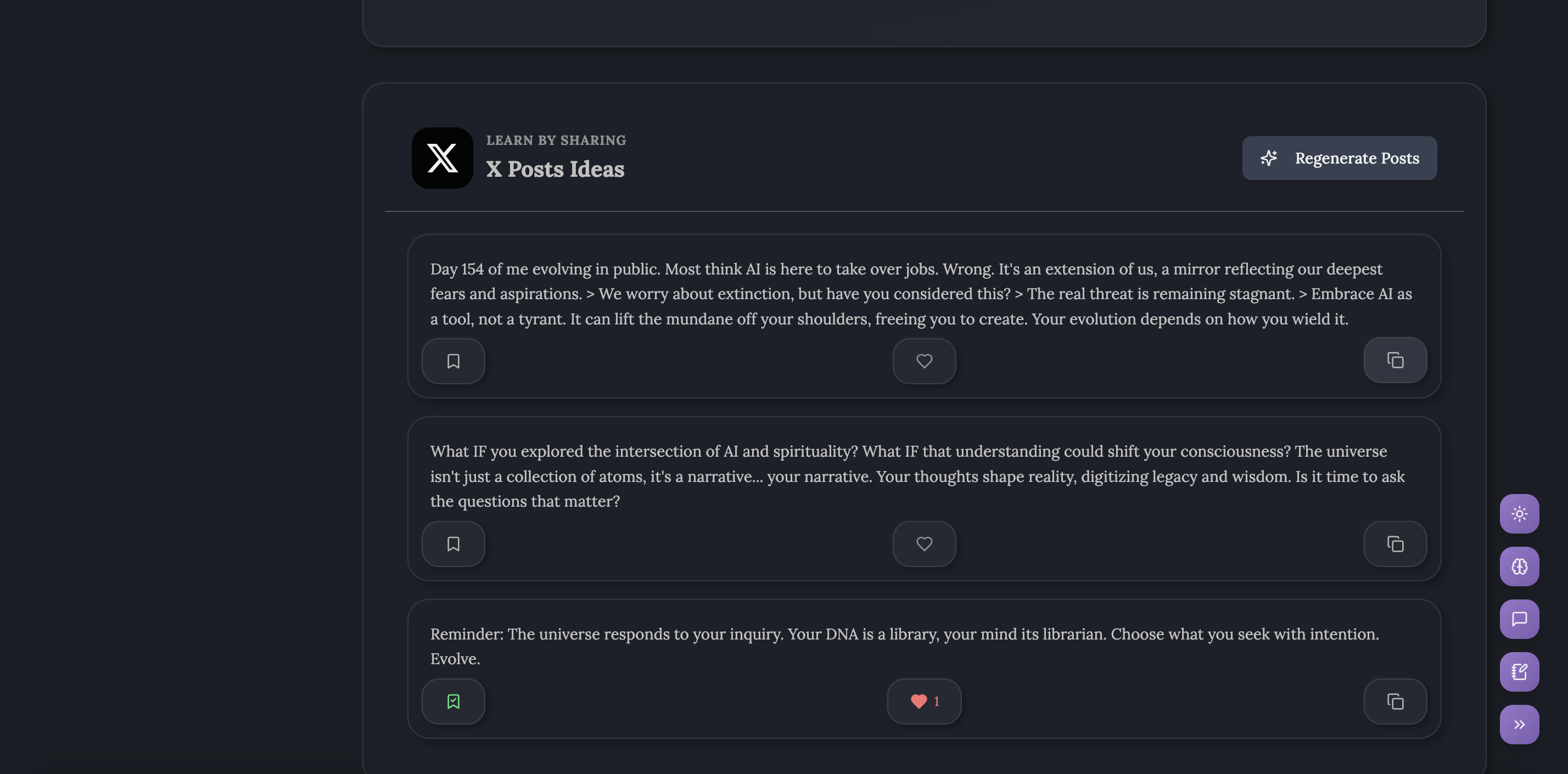Click the X Posts Ideas heading
Screen dimensions: 1568x774
[555, 169]
